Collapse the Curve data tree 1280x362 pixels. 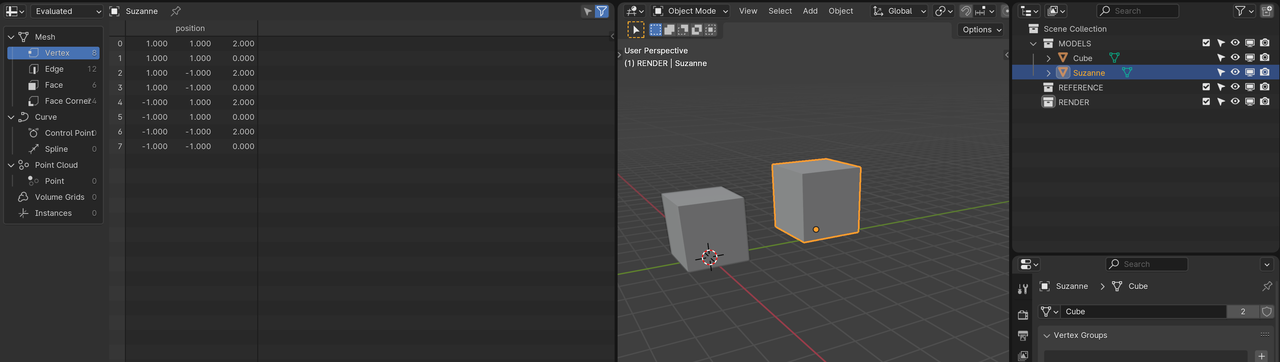coord(12,117)
